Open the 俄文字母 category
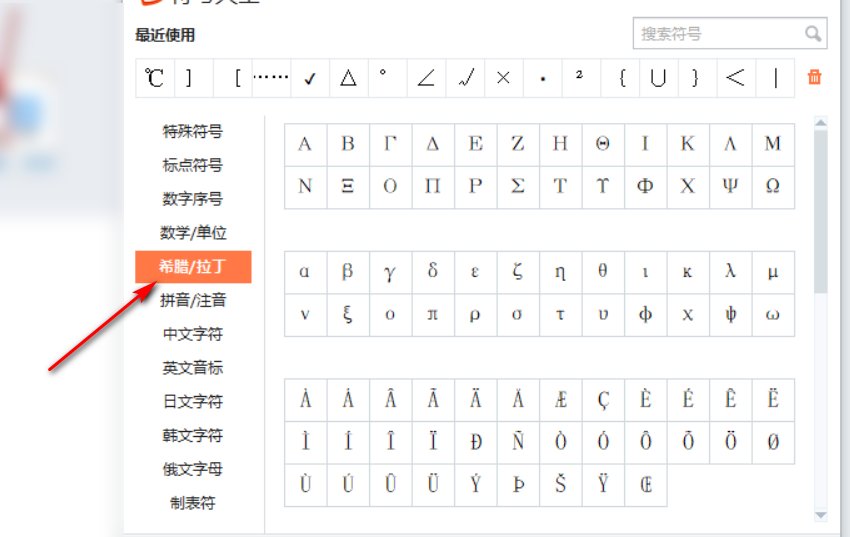The width and height of the screenshot is (850, 537). pyautogui.click(x=193, y=469)
